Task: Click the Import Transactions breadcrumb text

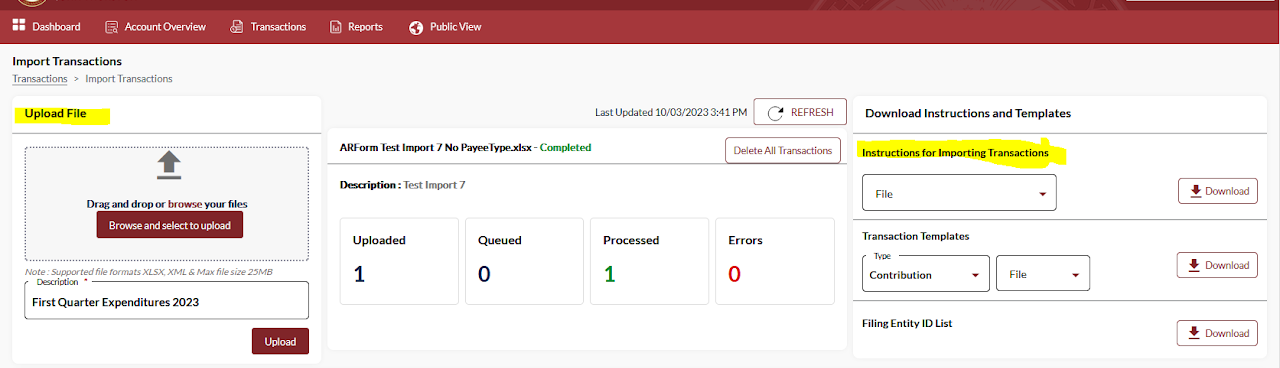Action: tap(129, 78)
